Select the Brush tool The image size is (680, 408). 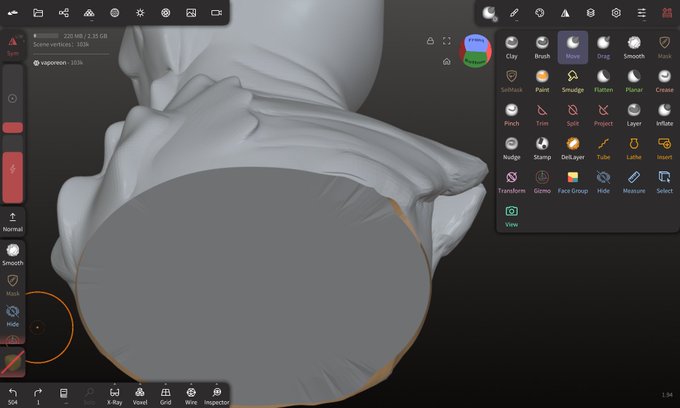point(542,47)
